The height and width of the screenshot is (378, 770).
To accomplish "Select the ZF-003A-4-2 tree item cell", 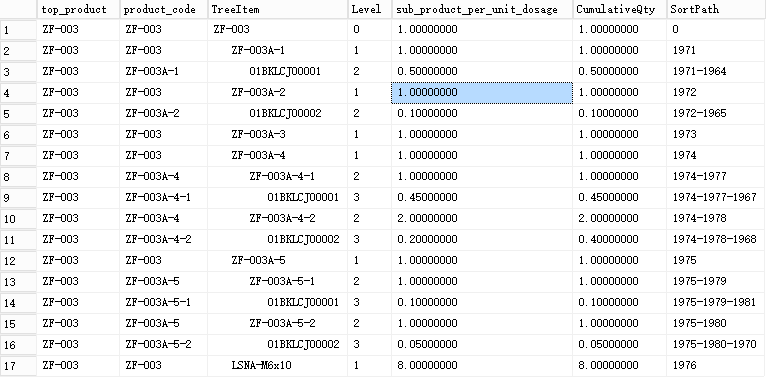I will (x=277, y=218).
